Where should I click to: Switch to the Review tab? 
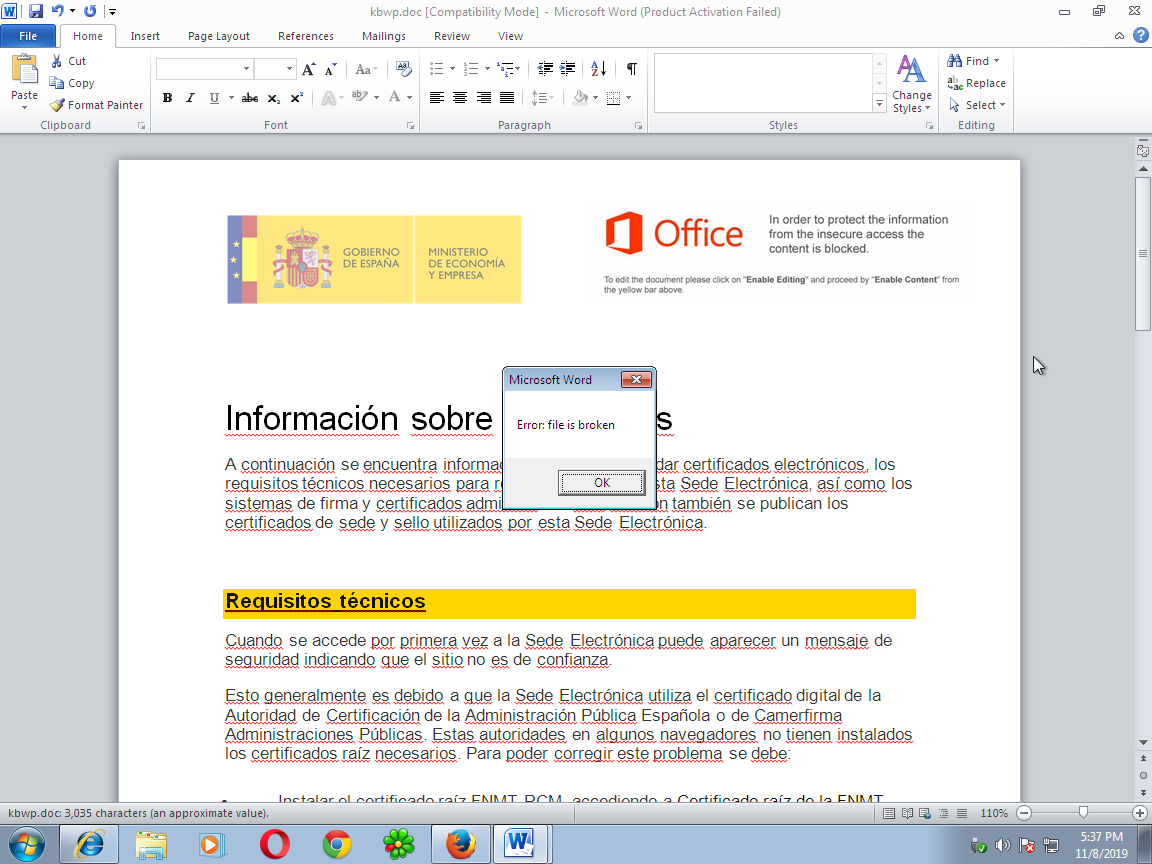452,36
